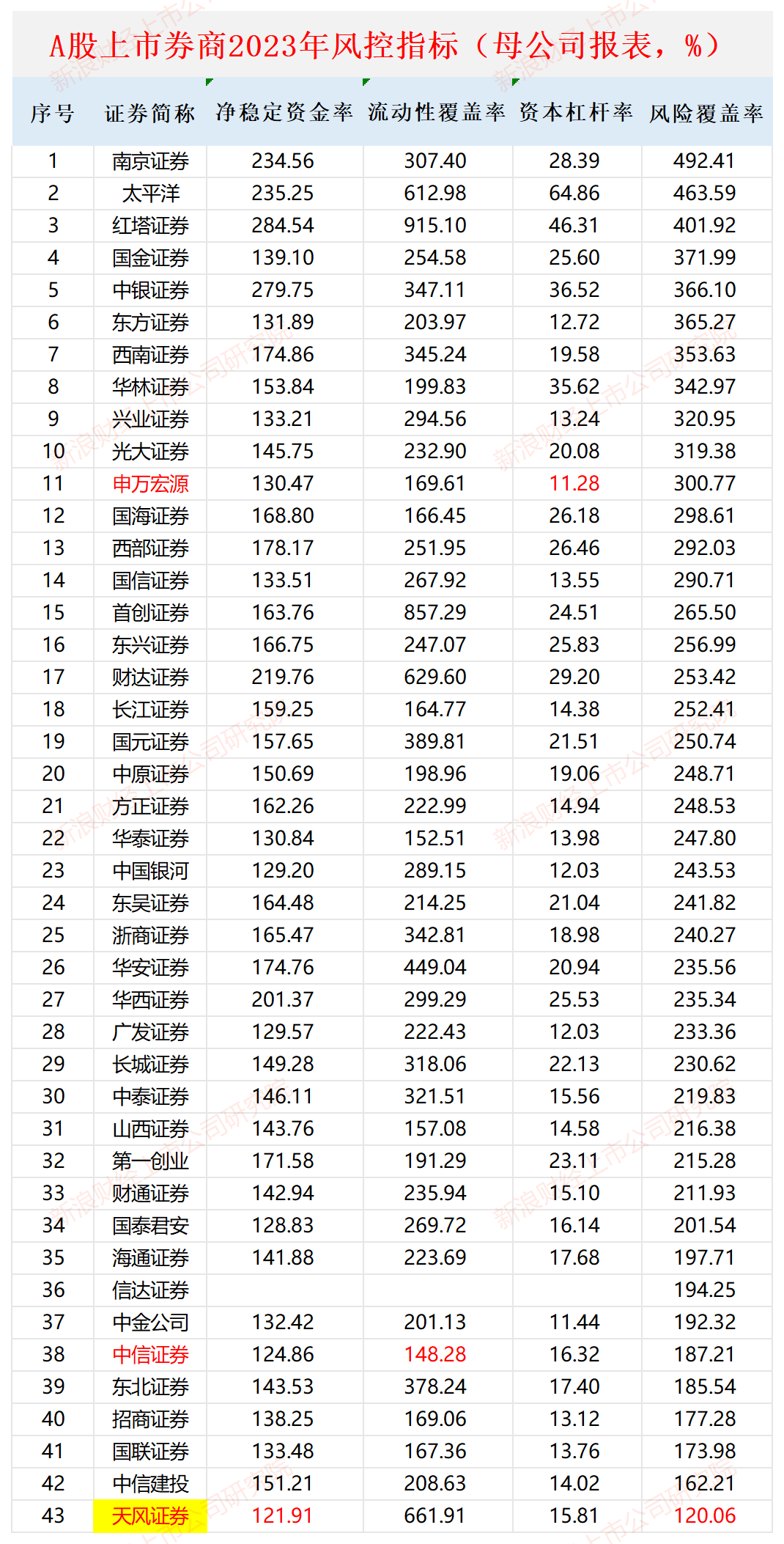
Task: Select the 华西证券 cell
Action: click(x=150, y=1000)
